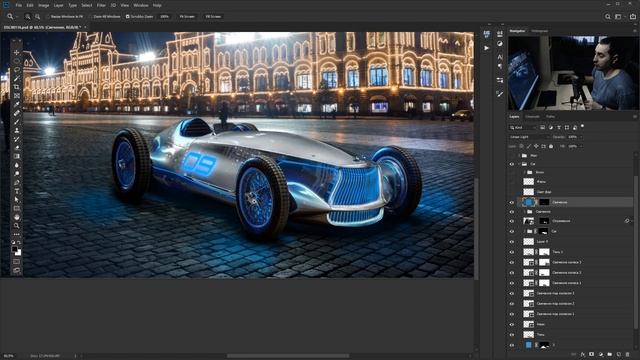Toggle Zoom All Windows checkbox
Viewport: 640px width, 360px height.
click(91, 17)
